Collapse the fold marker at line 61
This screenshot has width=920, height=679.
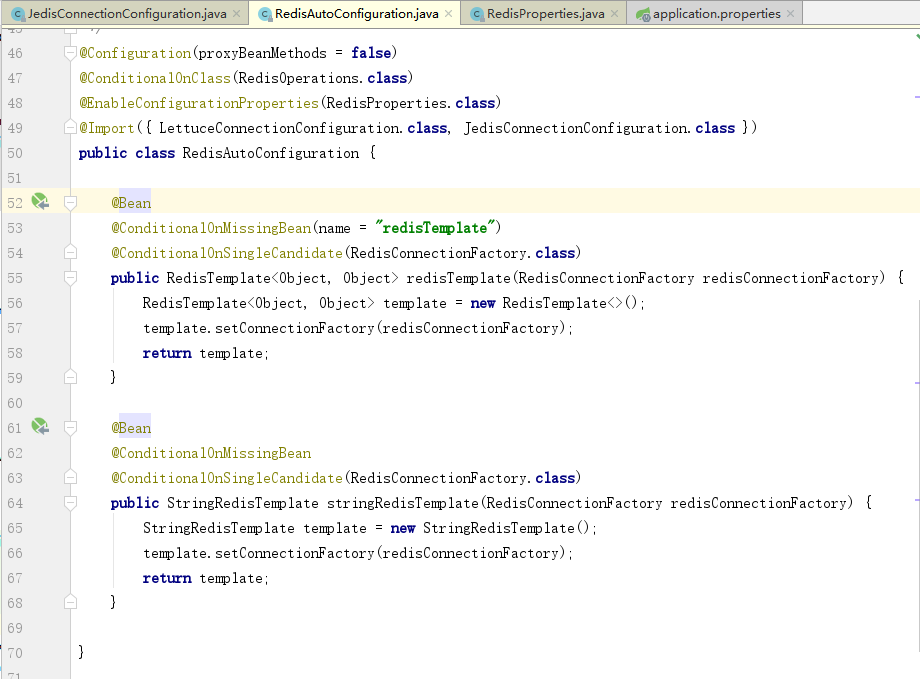click(70, 428)
